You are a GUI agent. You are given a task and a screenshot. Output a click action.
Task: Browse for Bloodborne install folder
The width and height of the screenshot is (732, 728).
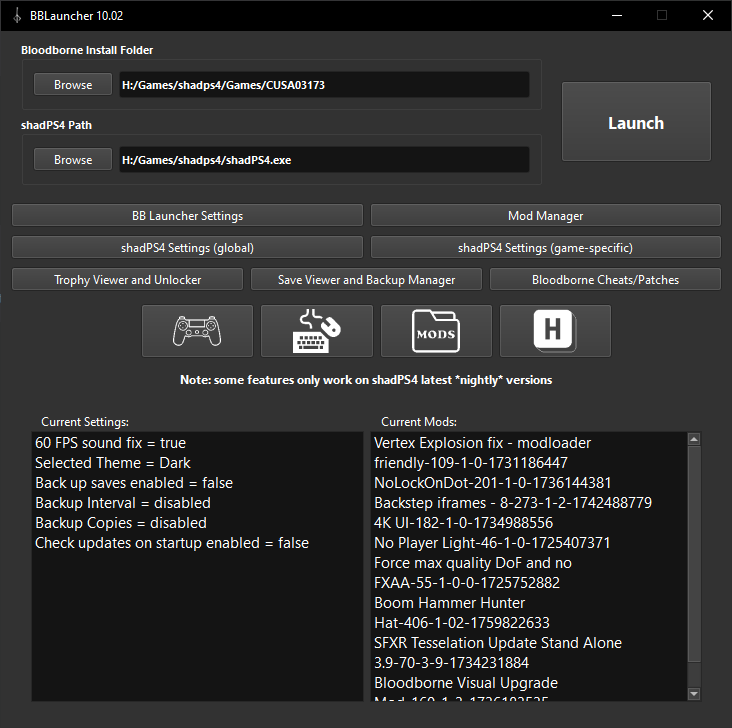[73, 84]
